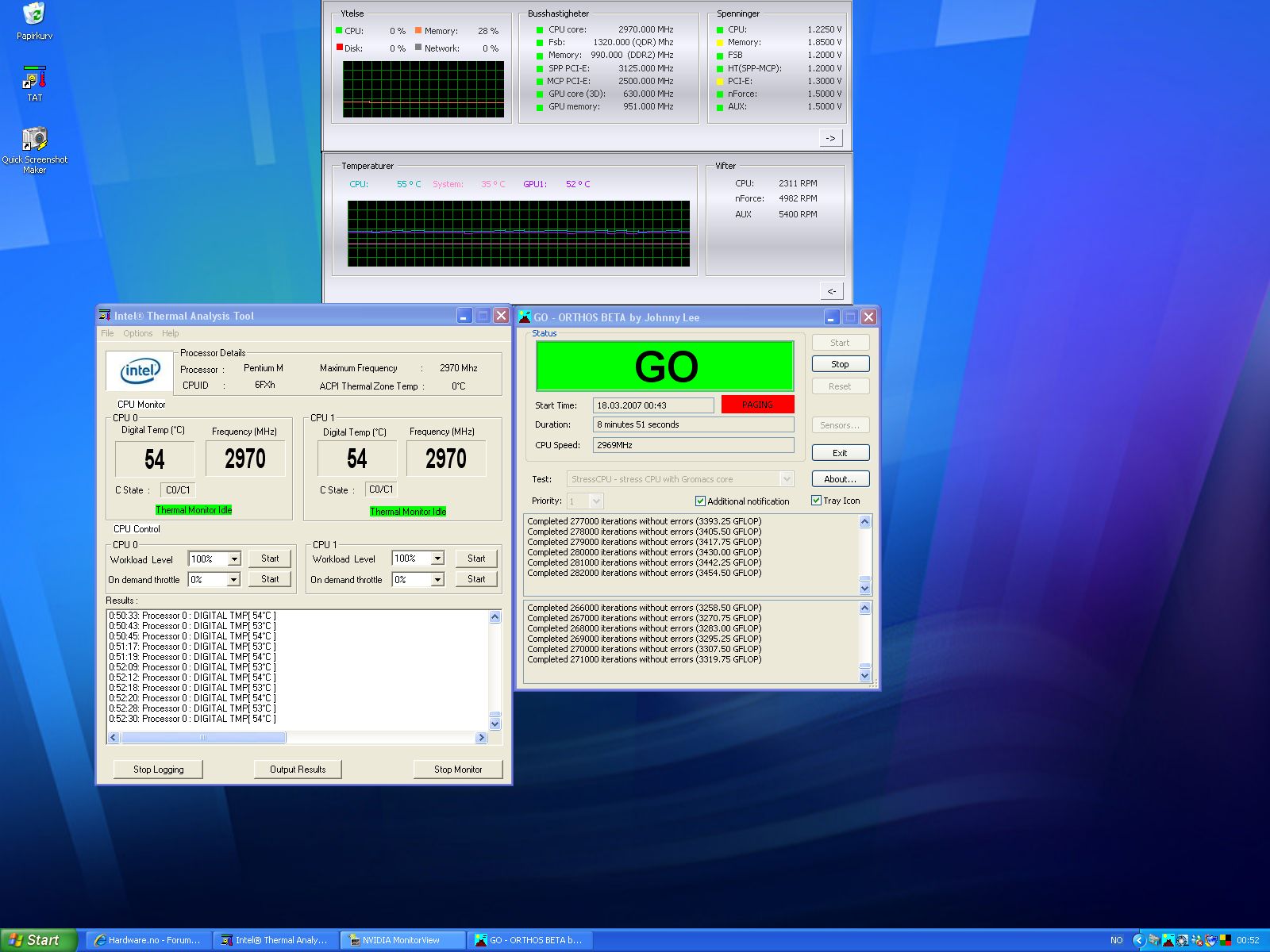
Task: Click Start next to CPU 1 On demand throttle
Action: (476, 579)
